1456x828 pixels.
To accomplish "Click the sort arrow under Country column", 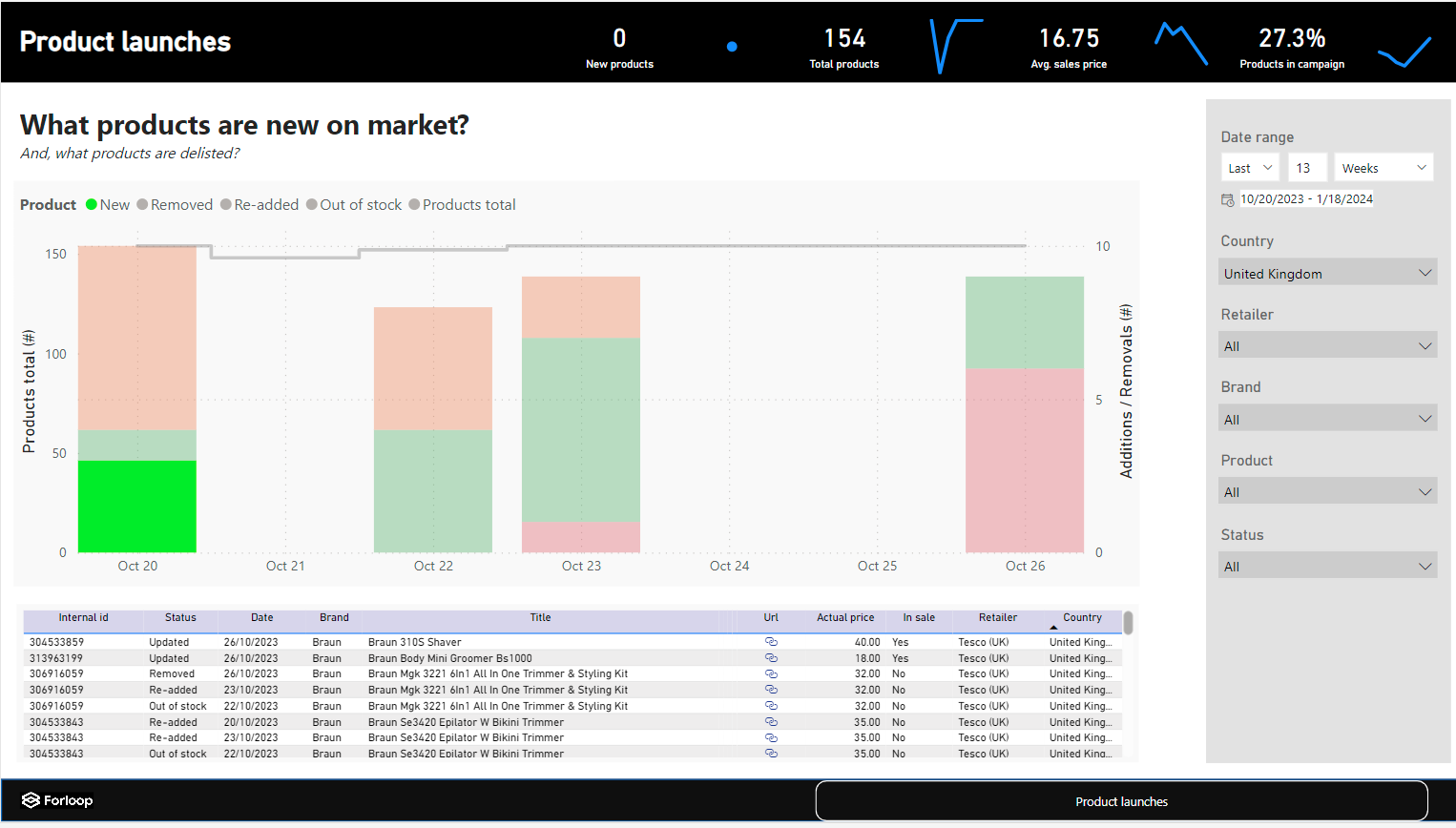I will [1053, 628].
